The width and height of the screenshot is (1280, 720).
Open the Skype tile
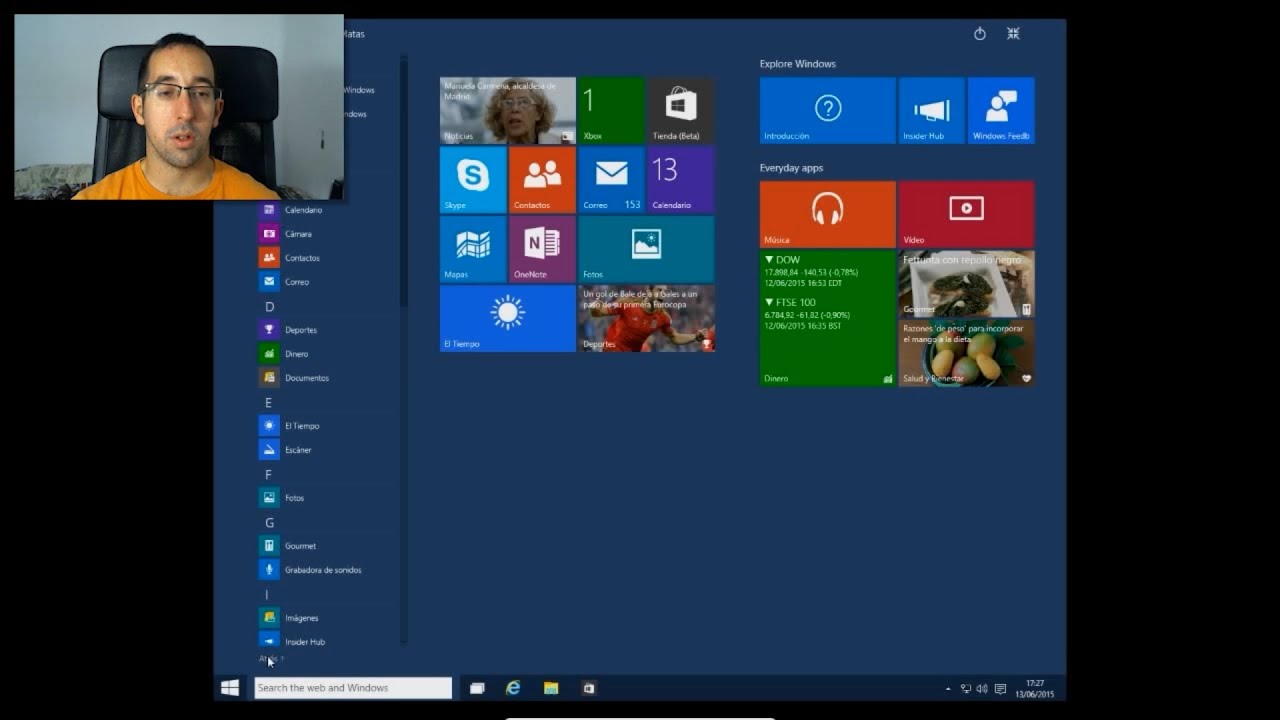coord(473,180)
